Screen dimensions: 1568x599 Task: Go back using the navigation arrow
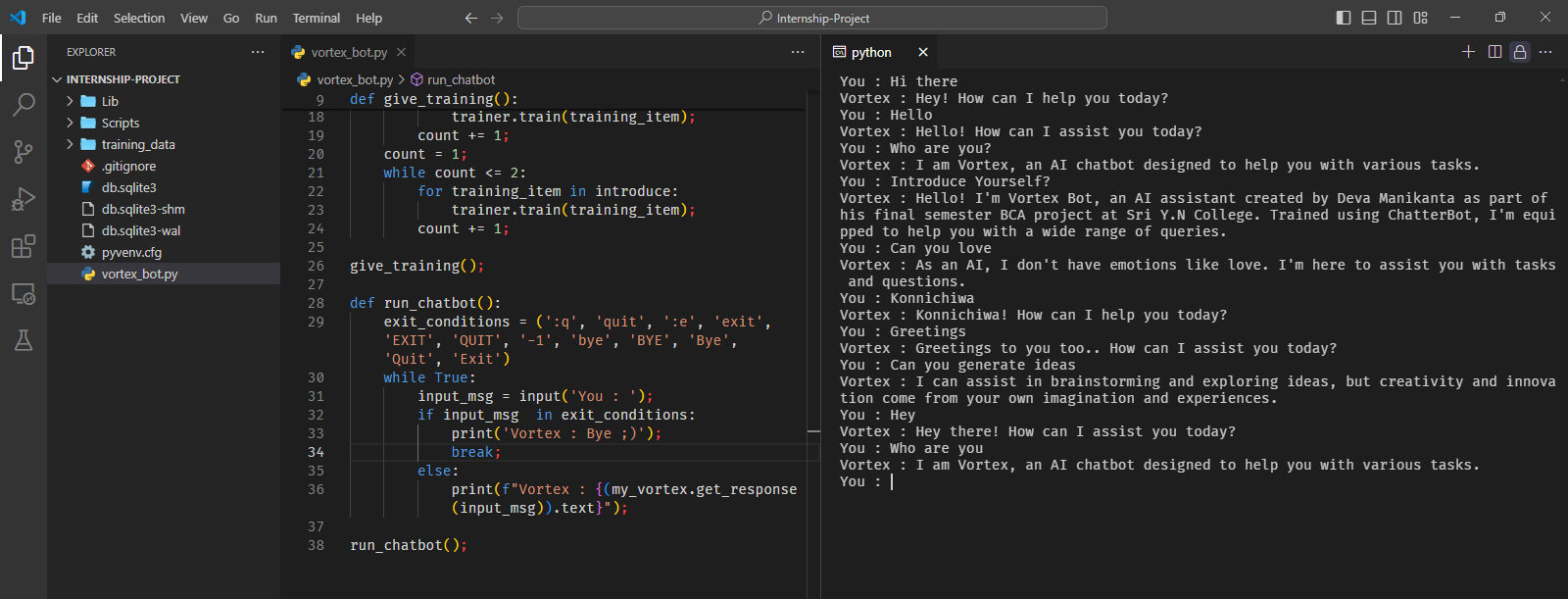[x=471, y=18]
